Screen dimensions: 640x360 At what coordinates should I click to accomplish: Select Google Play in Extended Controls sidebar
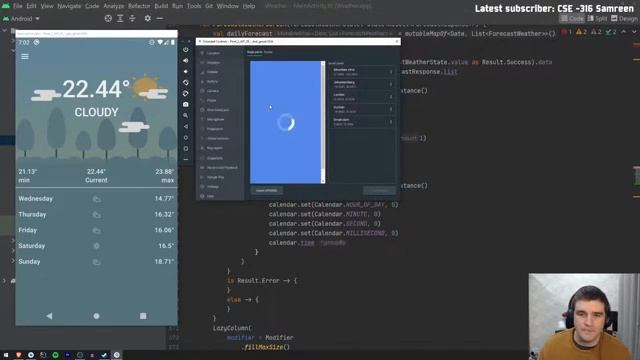[x=220, y=177]
